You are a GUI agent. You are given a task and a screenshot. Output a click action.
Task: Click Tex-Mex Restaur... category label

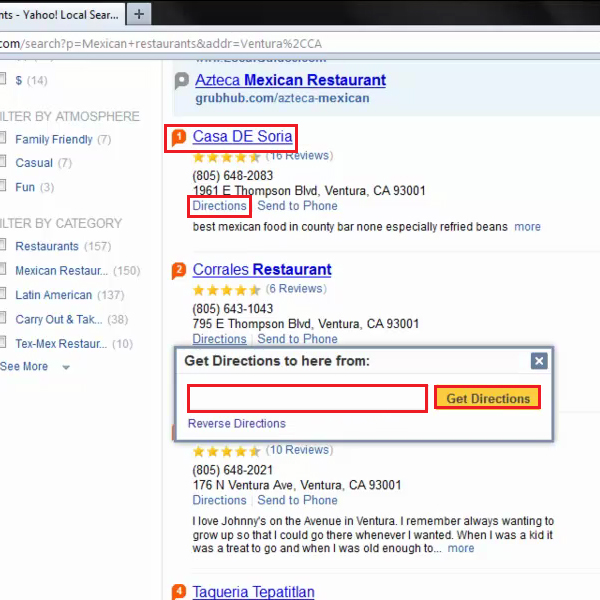coord(61,344)
